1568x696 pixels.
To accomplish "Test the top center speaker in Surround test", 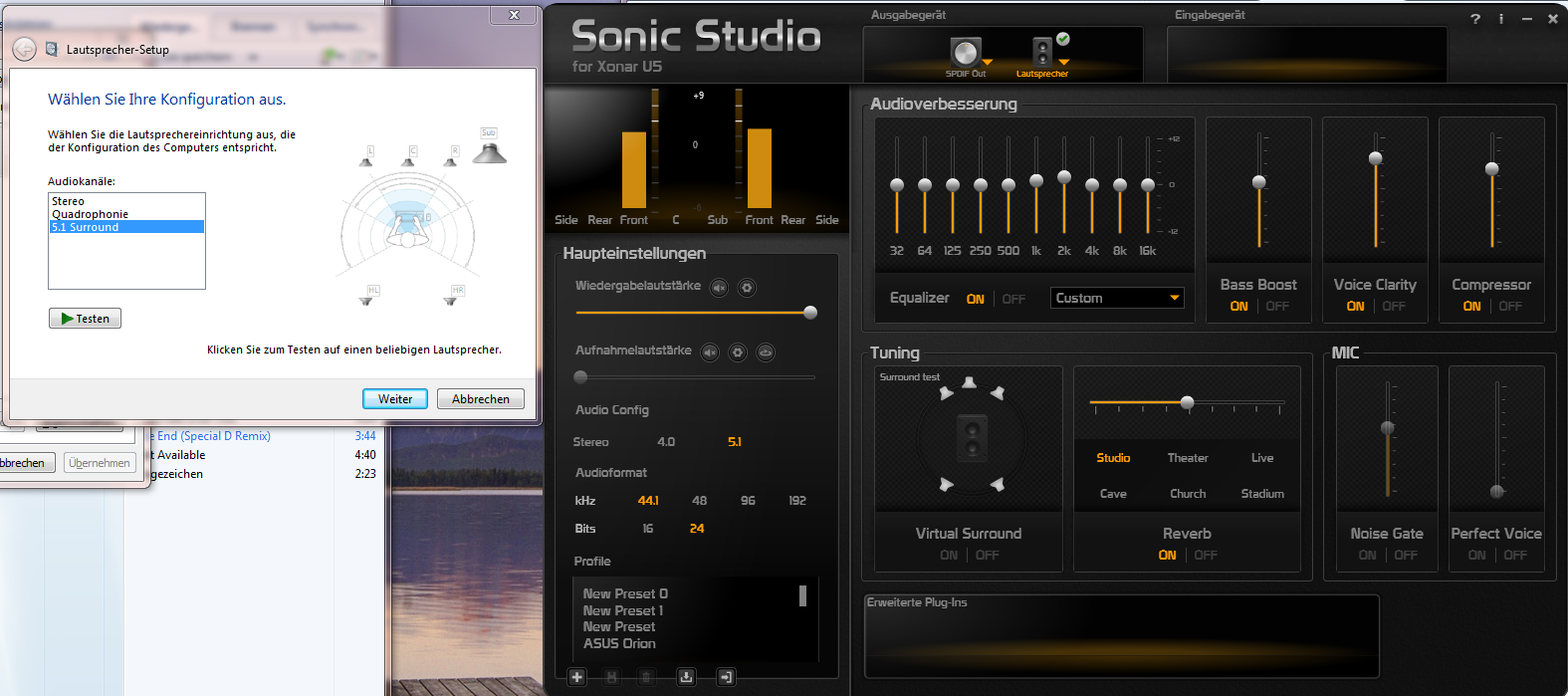I will coord(970,382).
